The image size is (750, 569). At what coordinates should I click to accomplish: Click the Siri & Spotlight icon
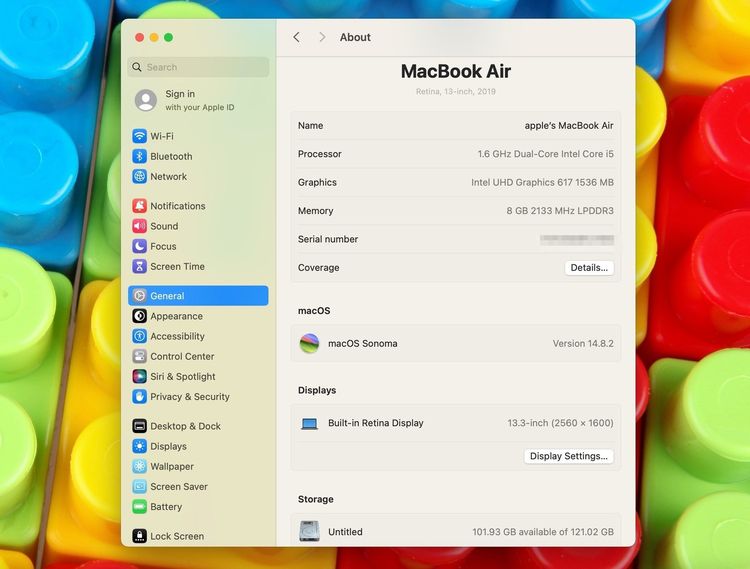pos(139,376)
